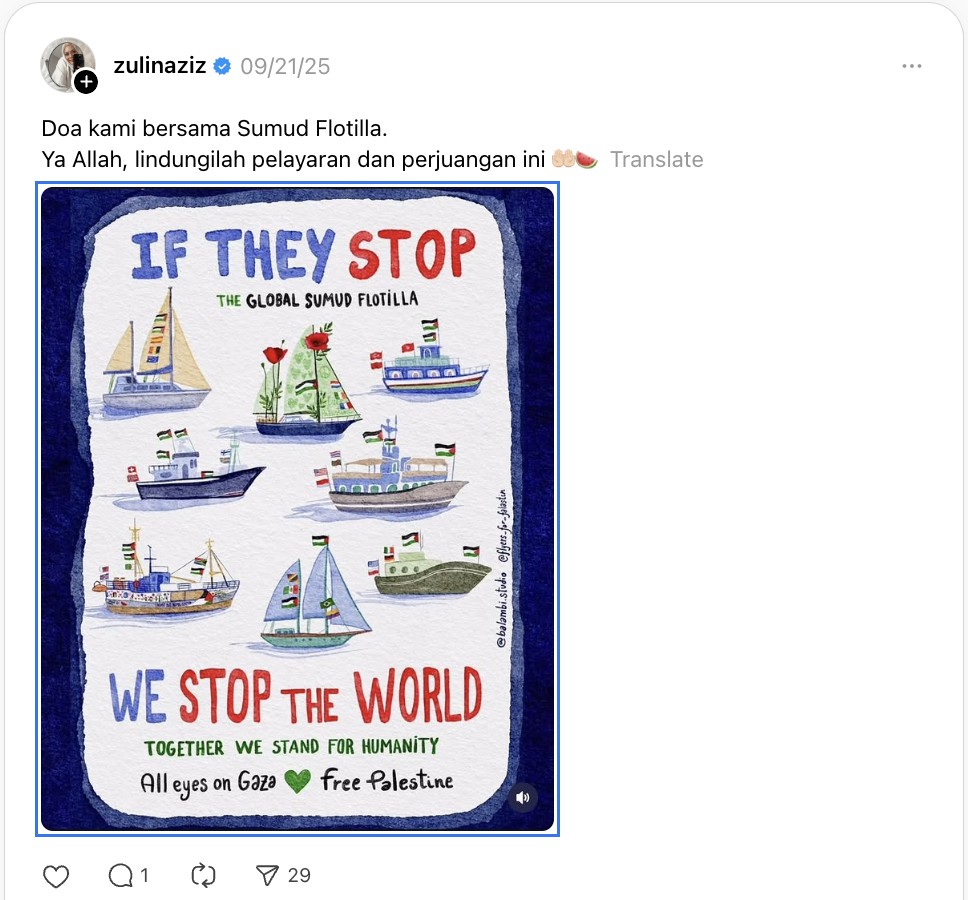Click the "IF THEY STOP" headline in the poster

tap(301, 253)
